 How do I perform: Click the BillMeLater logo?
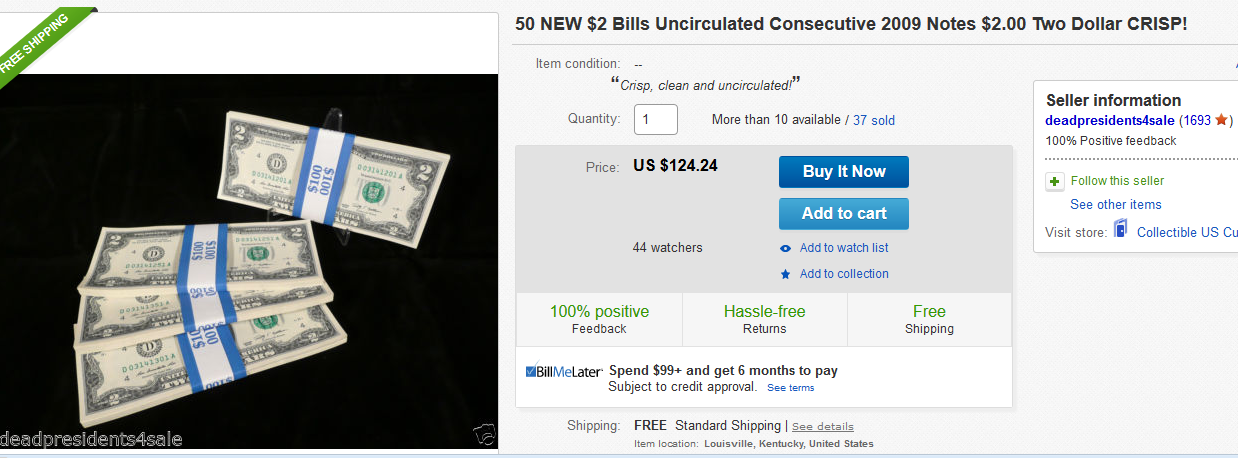[x=564, y=372]
